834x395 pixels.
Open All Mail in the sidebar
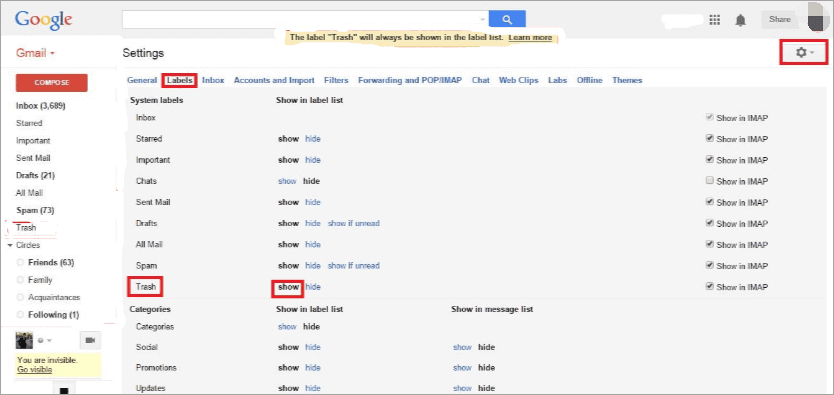click(29, 193)
